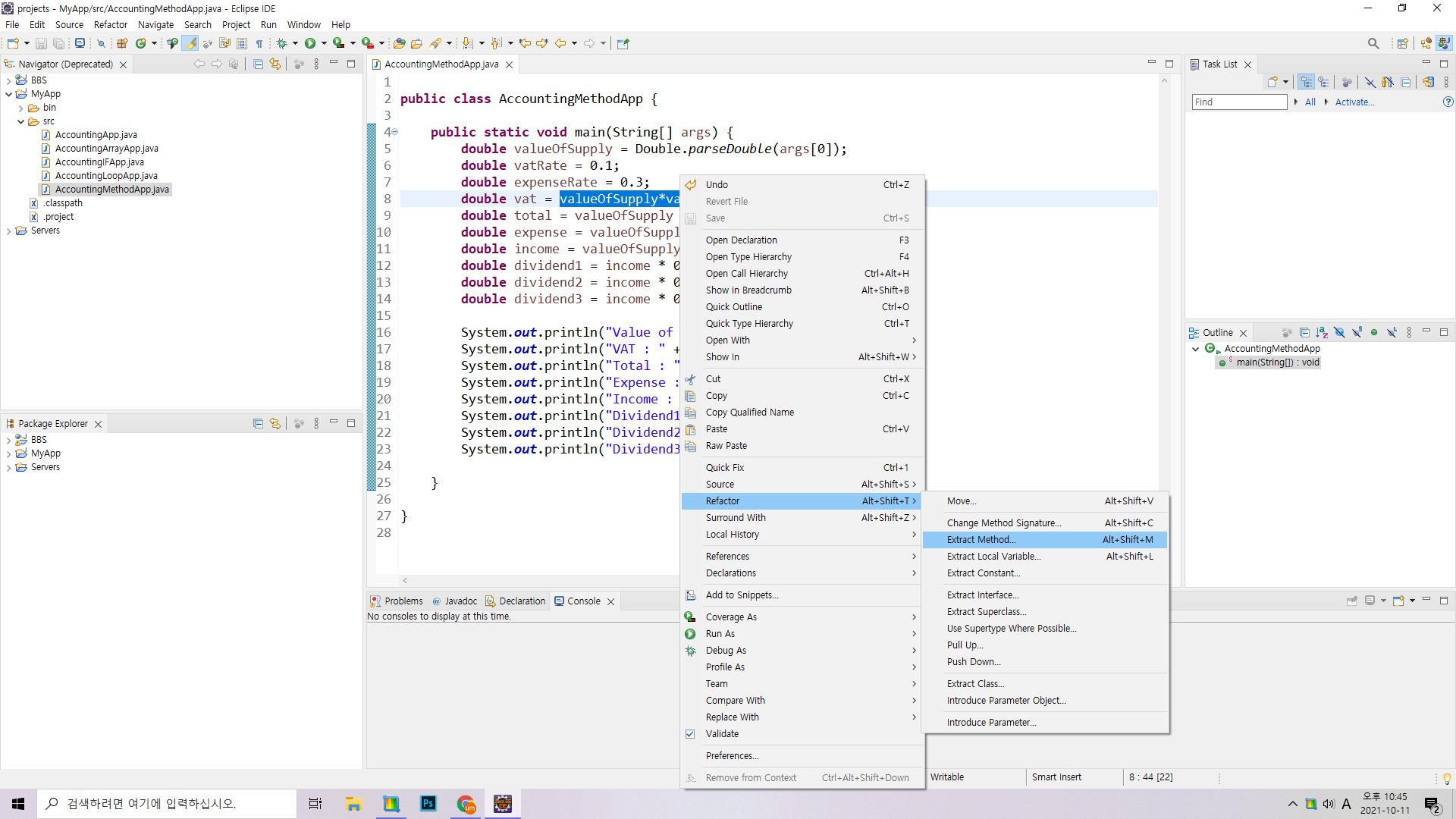Click Link with Editor in Navigator panel
Screen dimensions: 1456x819
click(275, 64)
